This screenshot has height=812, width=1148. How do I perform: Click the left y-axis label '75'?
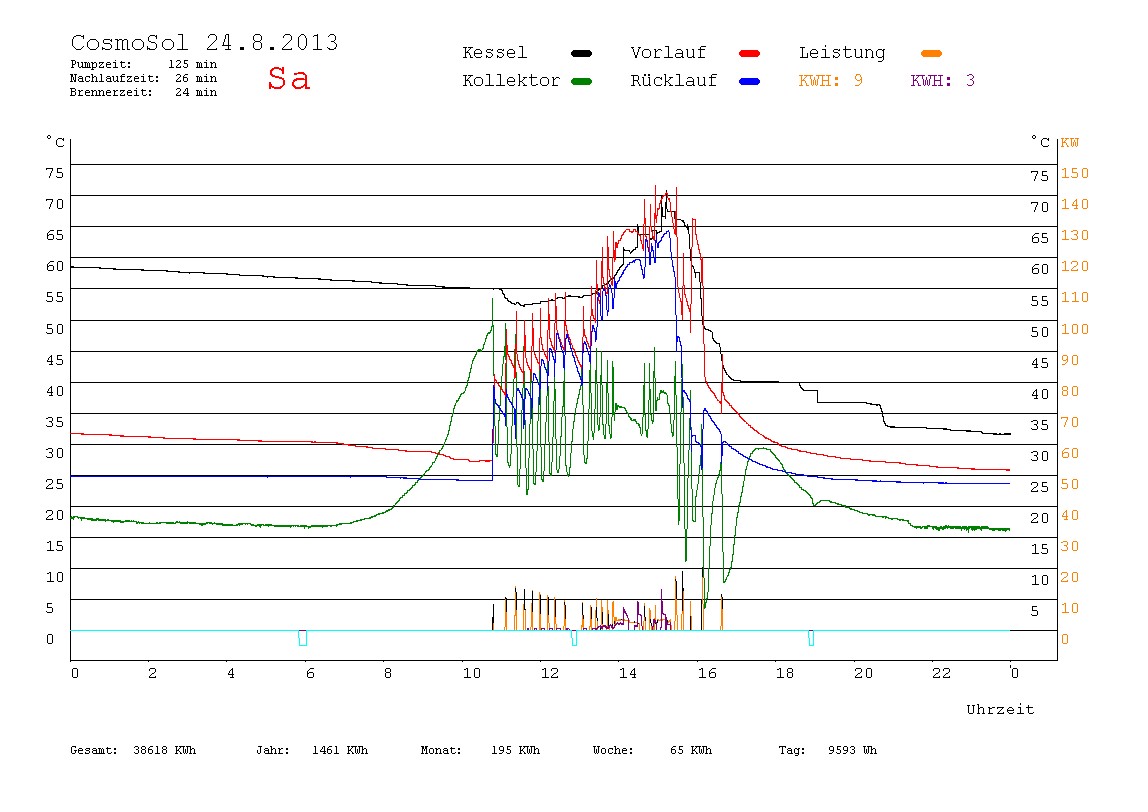click(55, 173)
